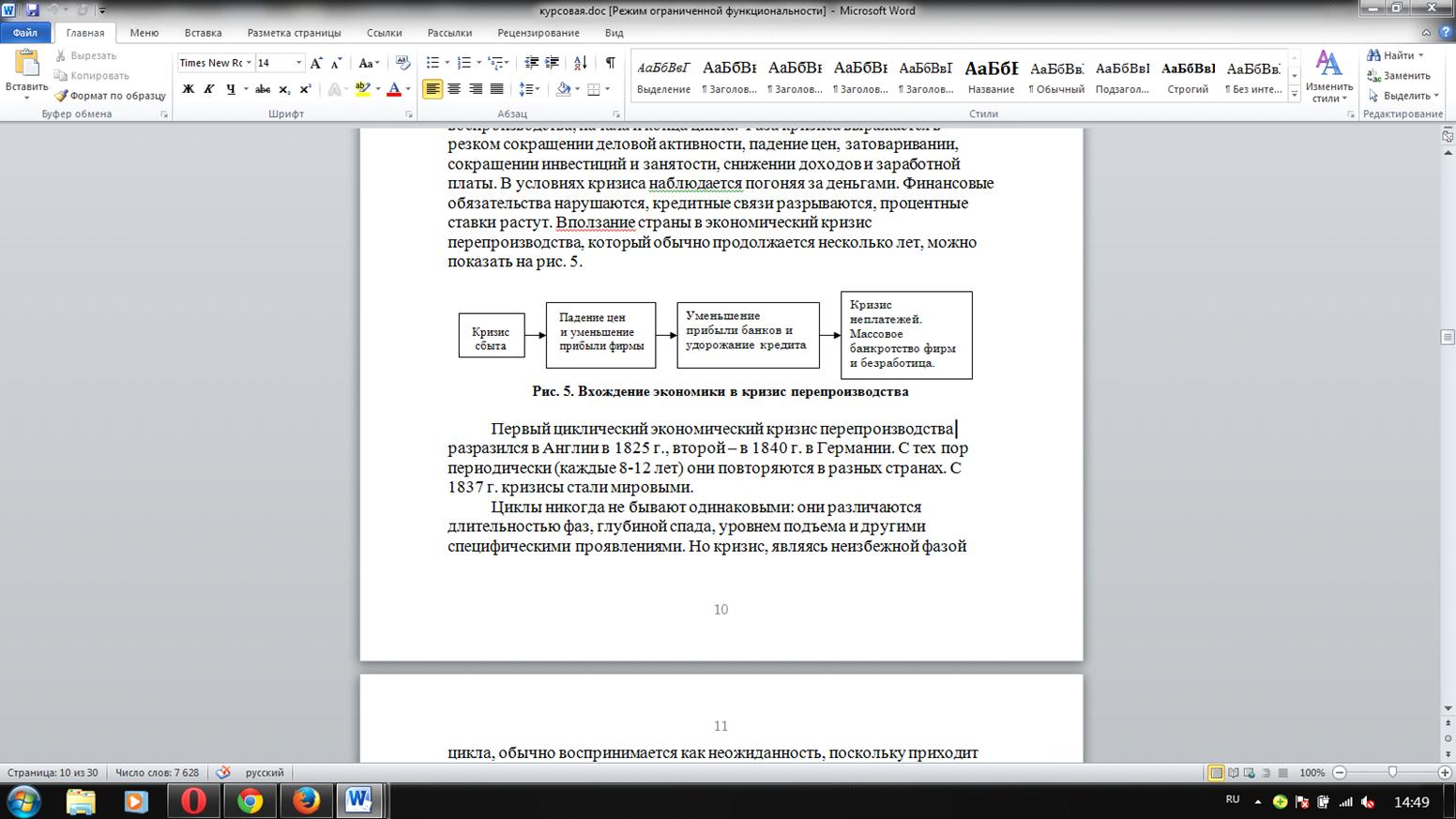Open the Найти (Find) dropdown arrow
This screenshot has width=1456, height=819.
pyautogui.click(x=1421, y=55)
